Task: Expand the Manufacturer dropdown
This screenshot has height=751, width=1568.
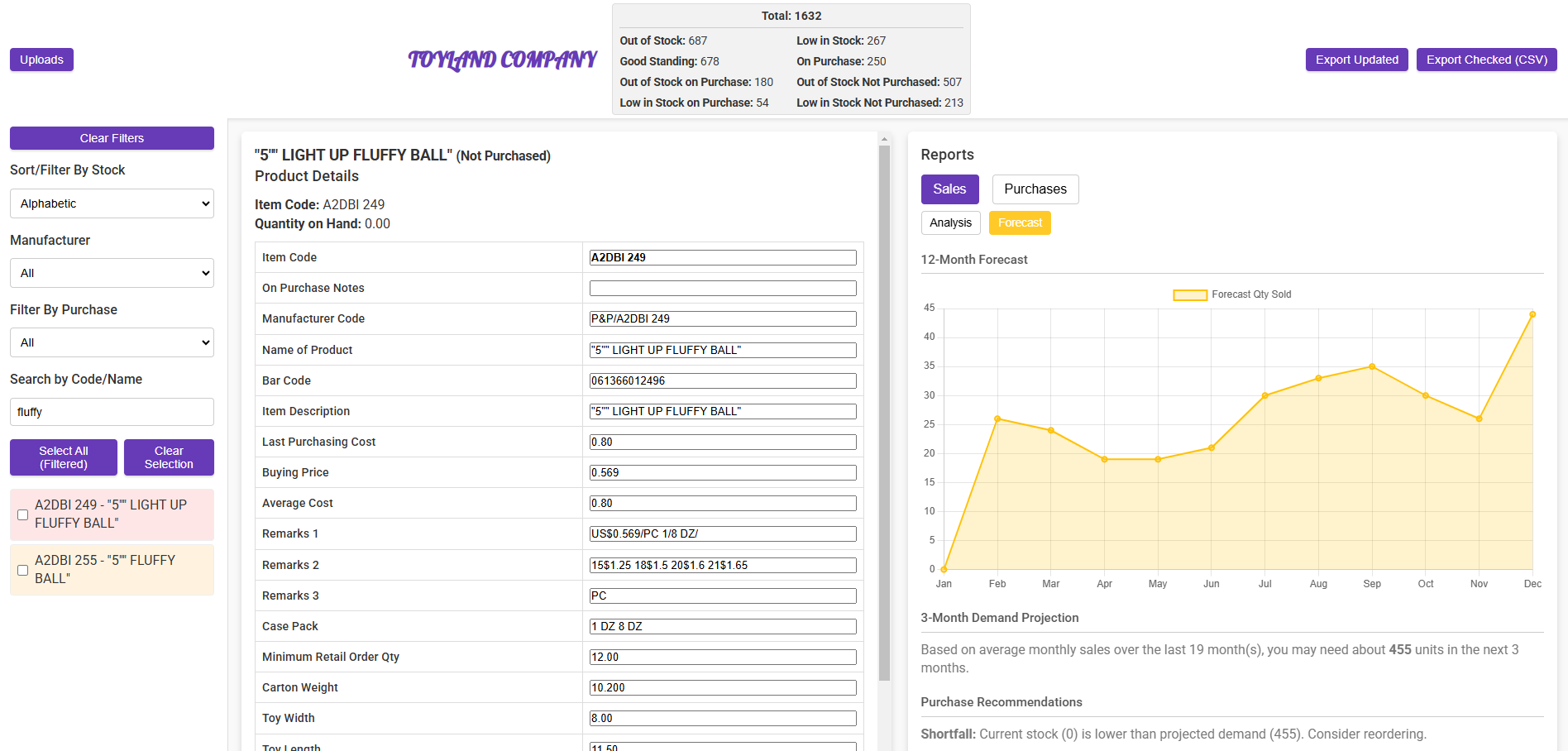Action: coord(112,273)
